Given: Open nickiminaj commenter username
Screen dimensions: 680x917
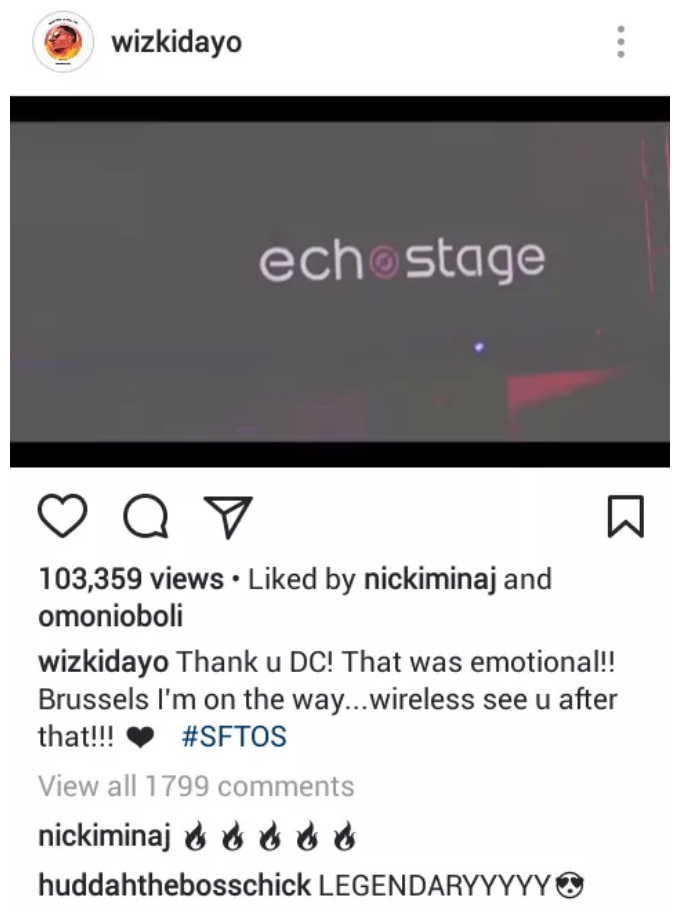Looking at the screenshot, I should click(104, 836).
